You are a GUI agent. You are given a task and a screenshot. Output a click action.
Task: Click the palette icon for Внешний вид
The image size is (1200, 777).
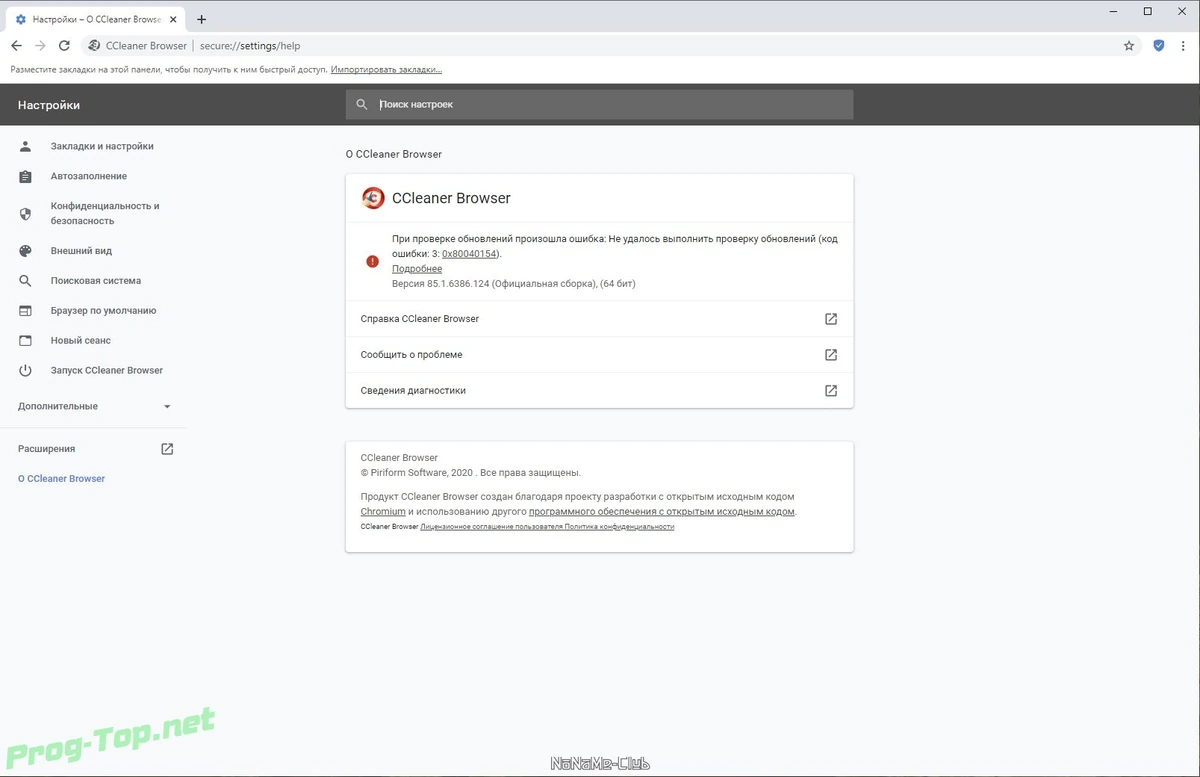pyautogui.click(x=26, y=251)
